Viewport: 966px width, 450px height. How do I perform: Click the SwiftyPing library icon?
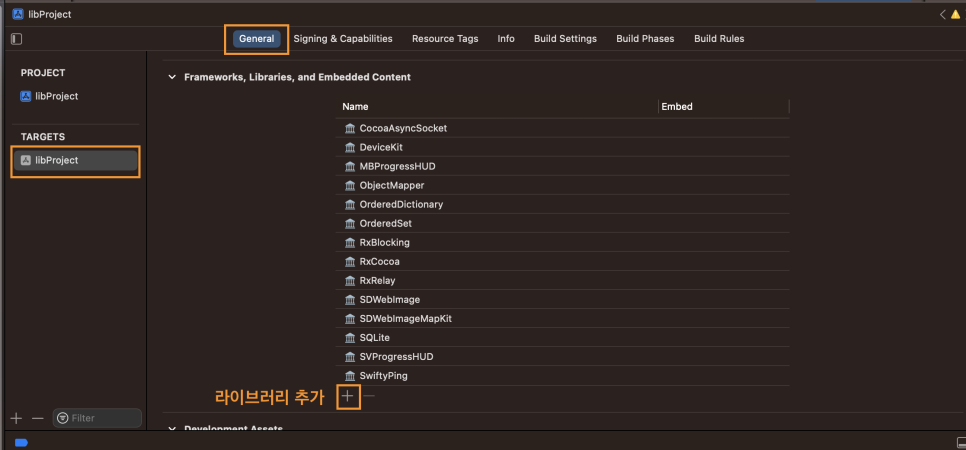[x=350, y=376]
